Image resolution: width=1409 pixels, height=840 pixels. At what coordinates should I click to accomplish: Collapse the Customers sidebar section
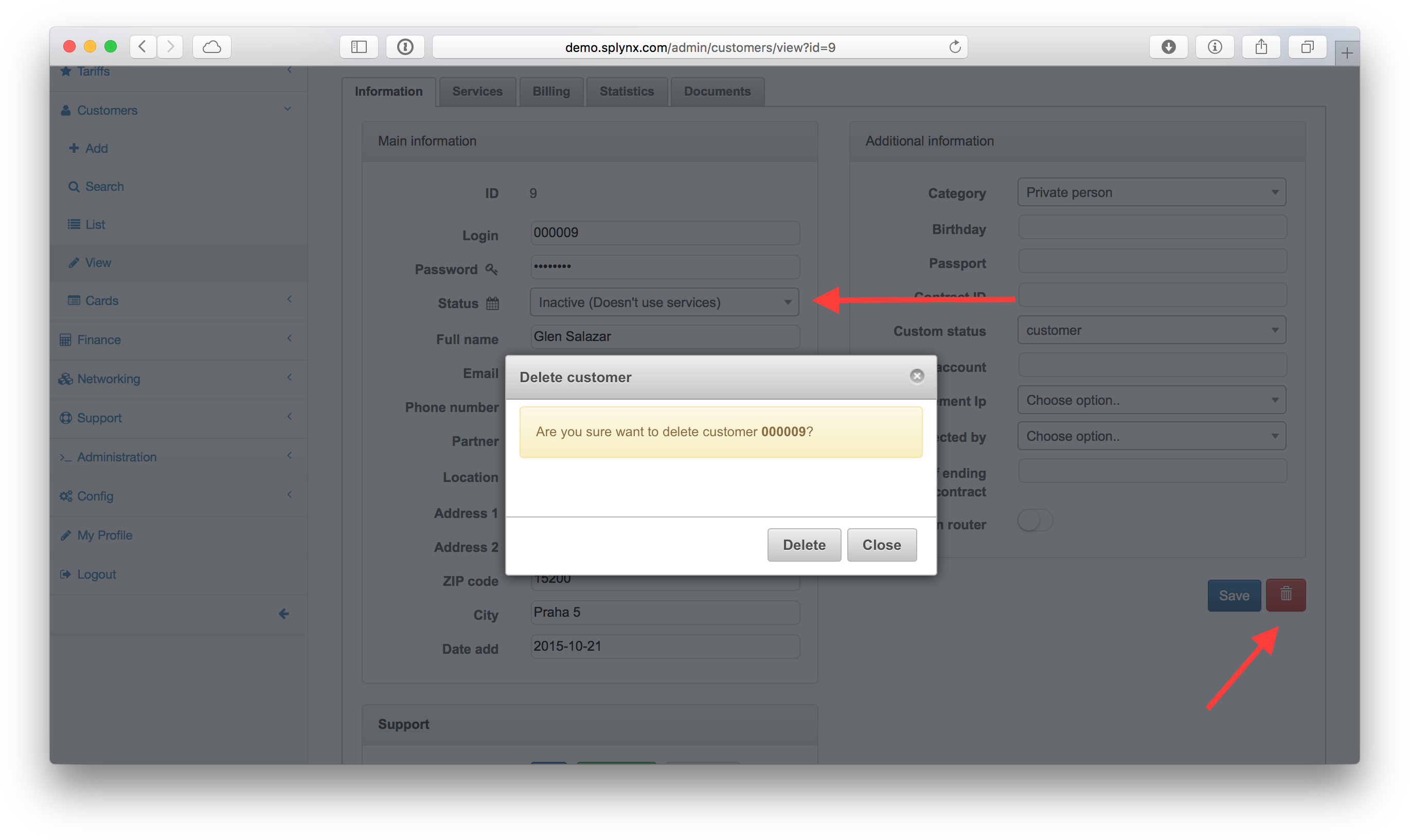pyautogui.click(x=288, y=109)
